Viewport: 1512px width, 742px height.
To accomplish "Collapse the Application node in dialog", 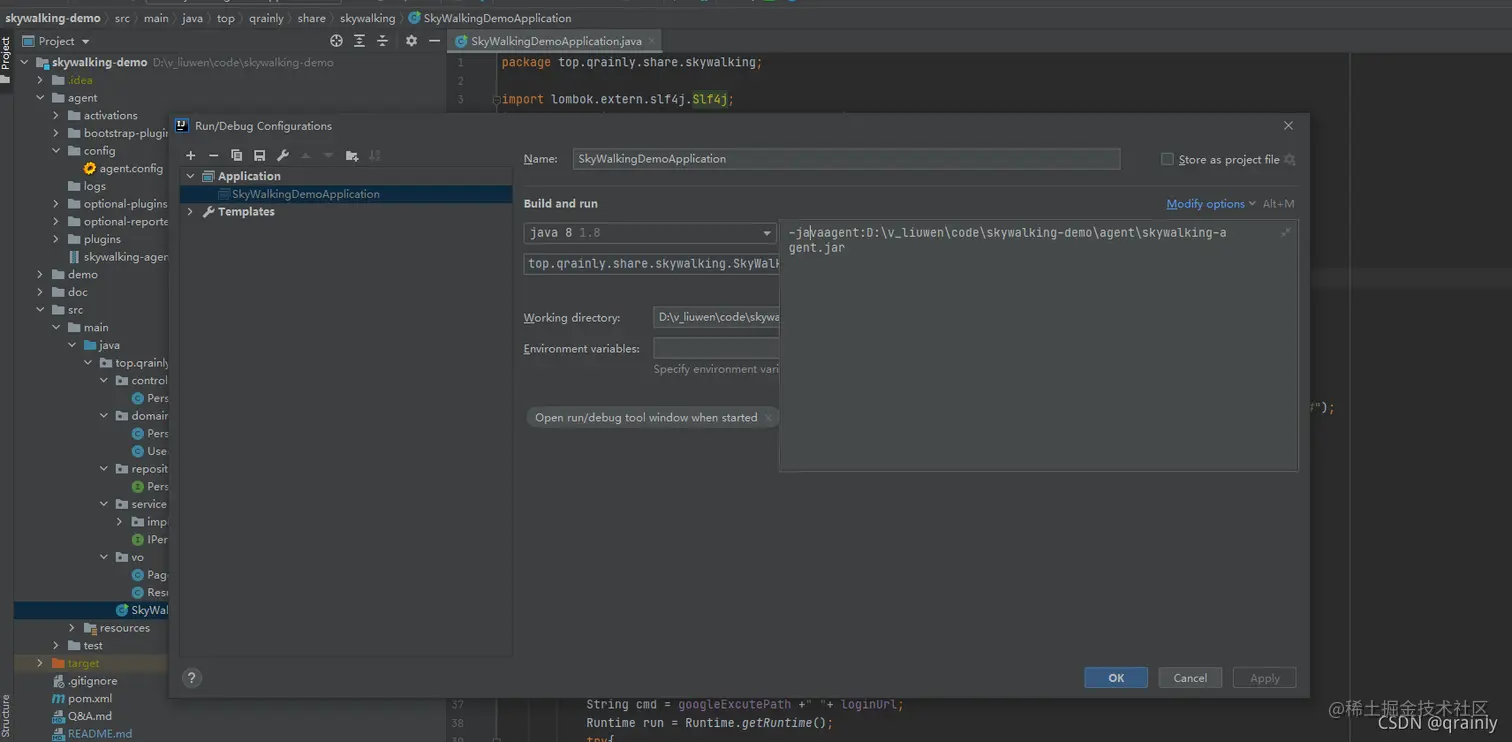I will (x=190, y=176).
